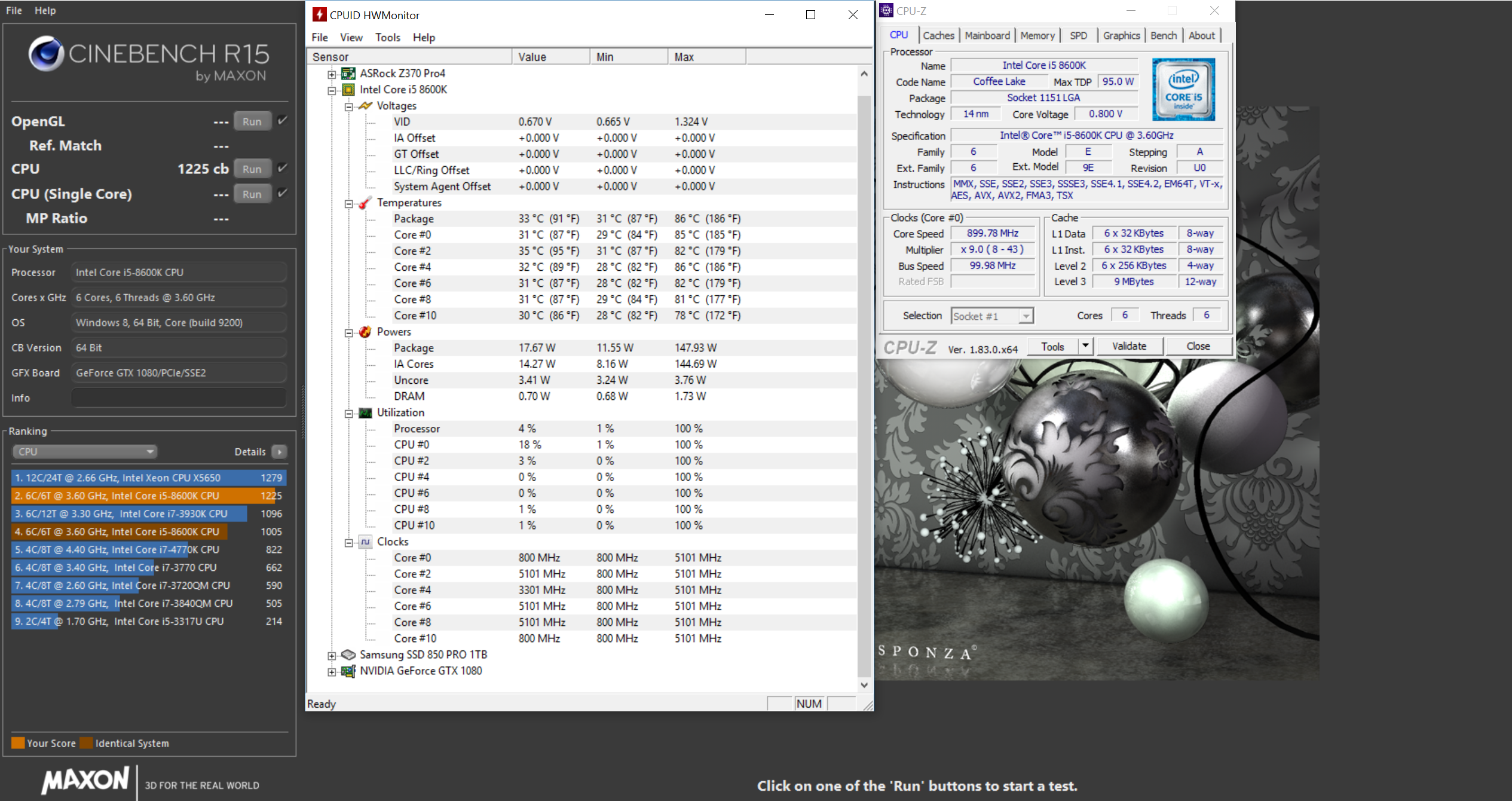Screen dimensions: 1512x801
Task: Click the Value column header
Action: coord(551,57)
